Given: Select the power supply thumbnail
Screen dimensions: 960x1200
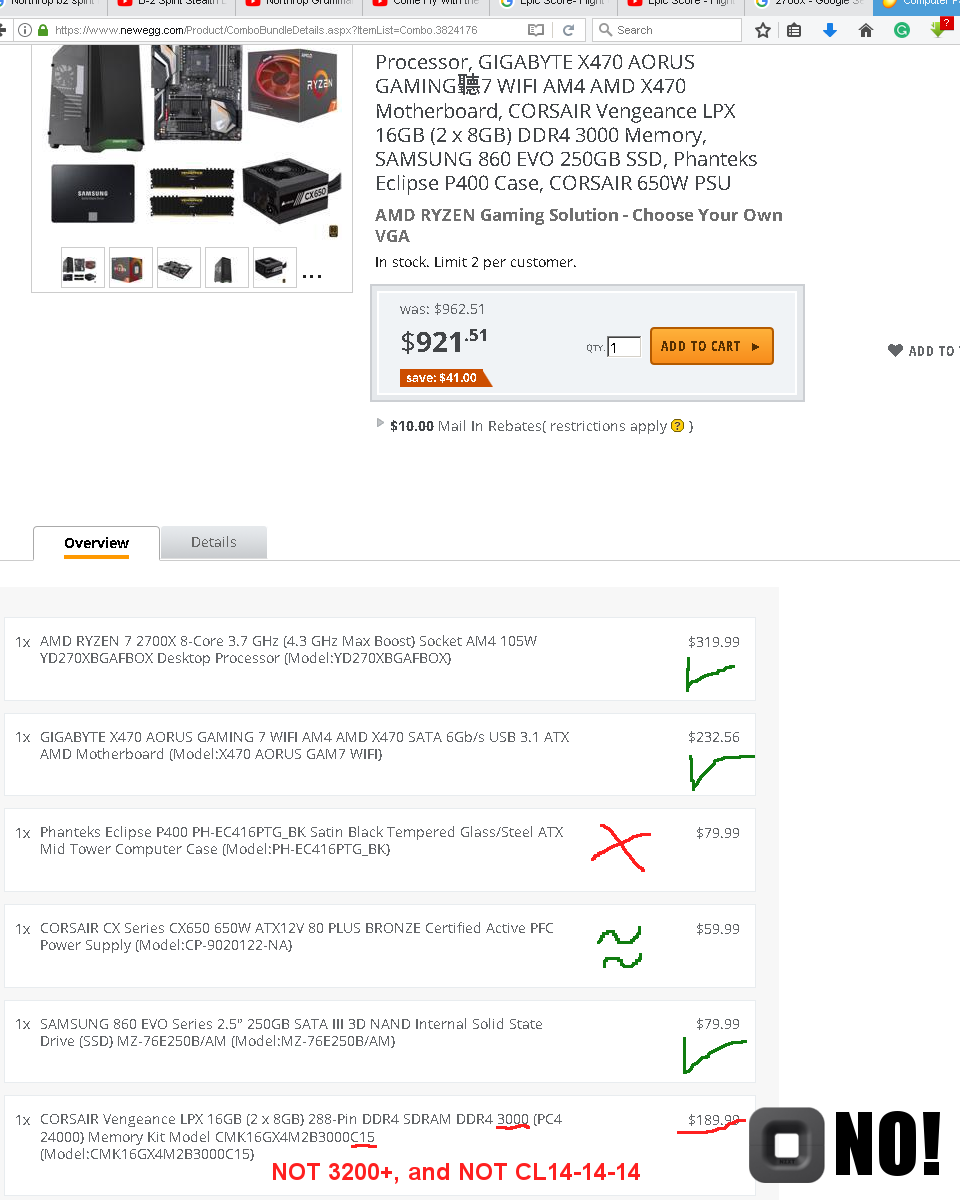Looking at the screenshot, I should tap(275, 267).
